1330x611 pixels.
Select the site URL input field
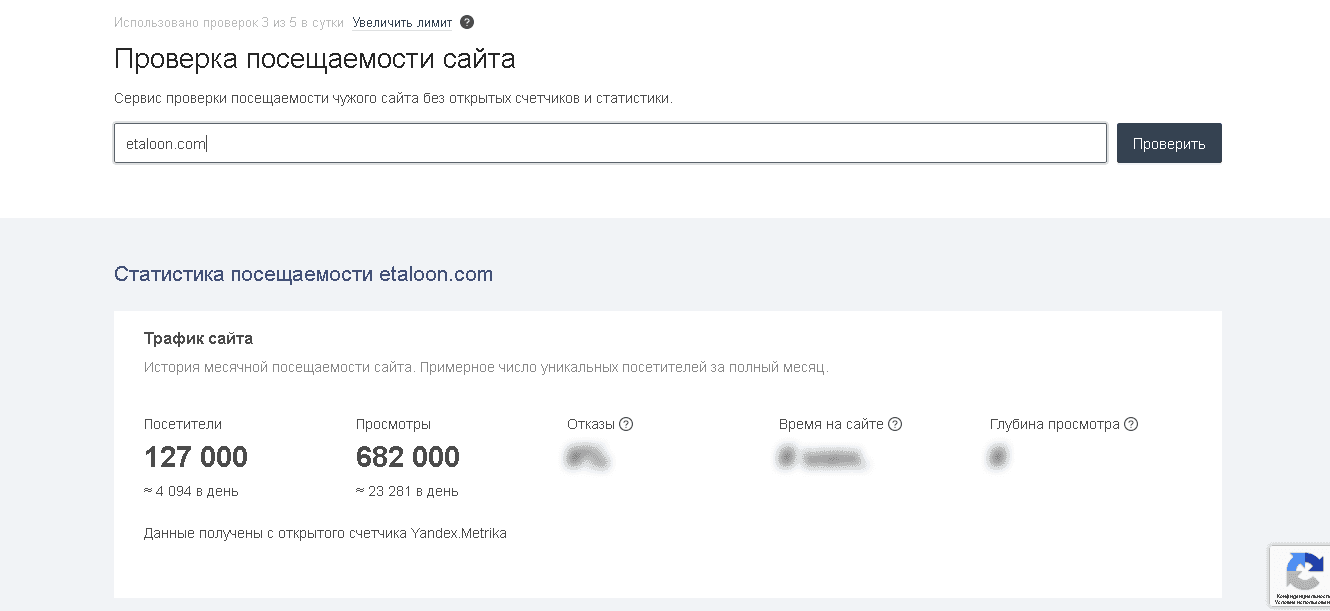point(610,142)
